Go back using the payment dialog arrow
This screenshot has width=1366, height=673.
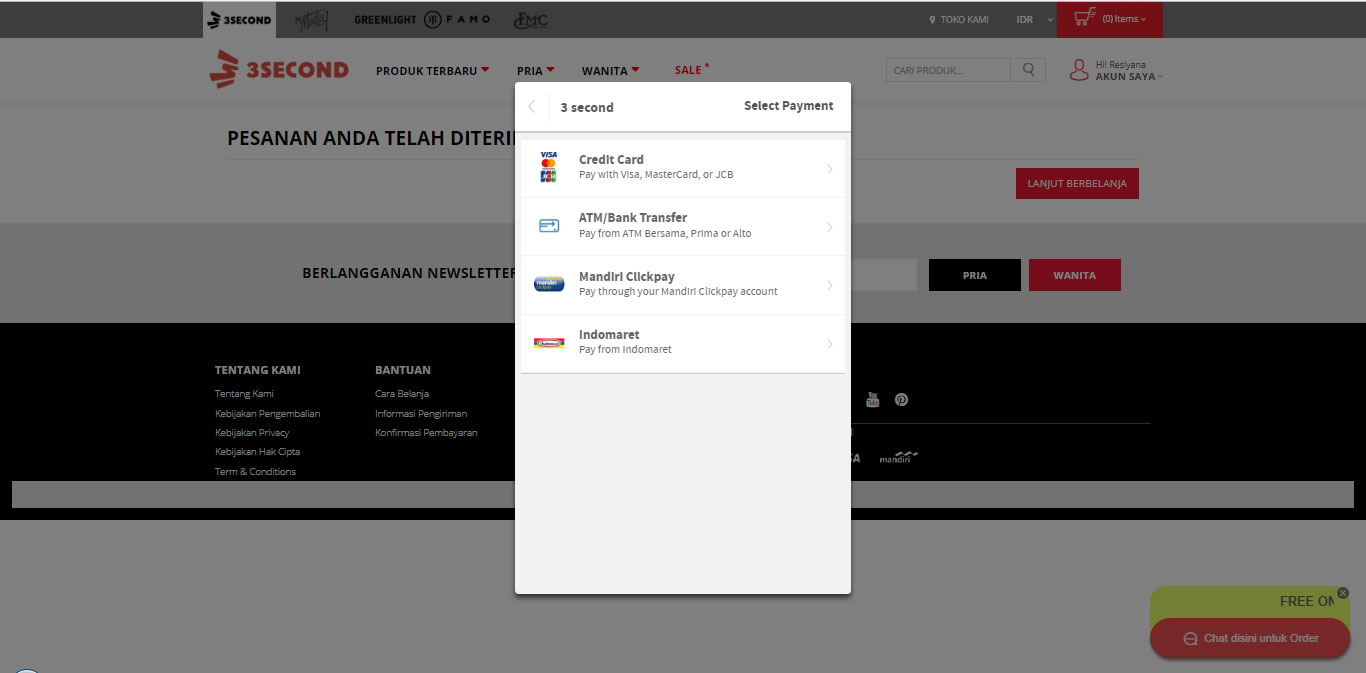click(532, 107)
